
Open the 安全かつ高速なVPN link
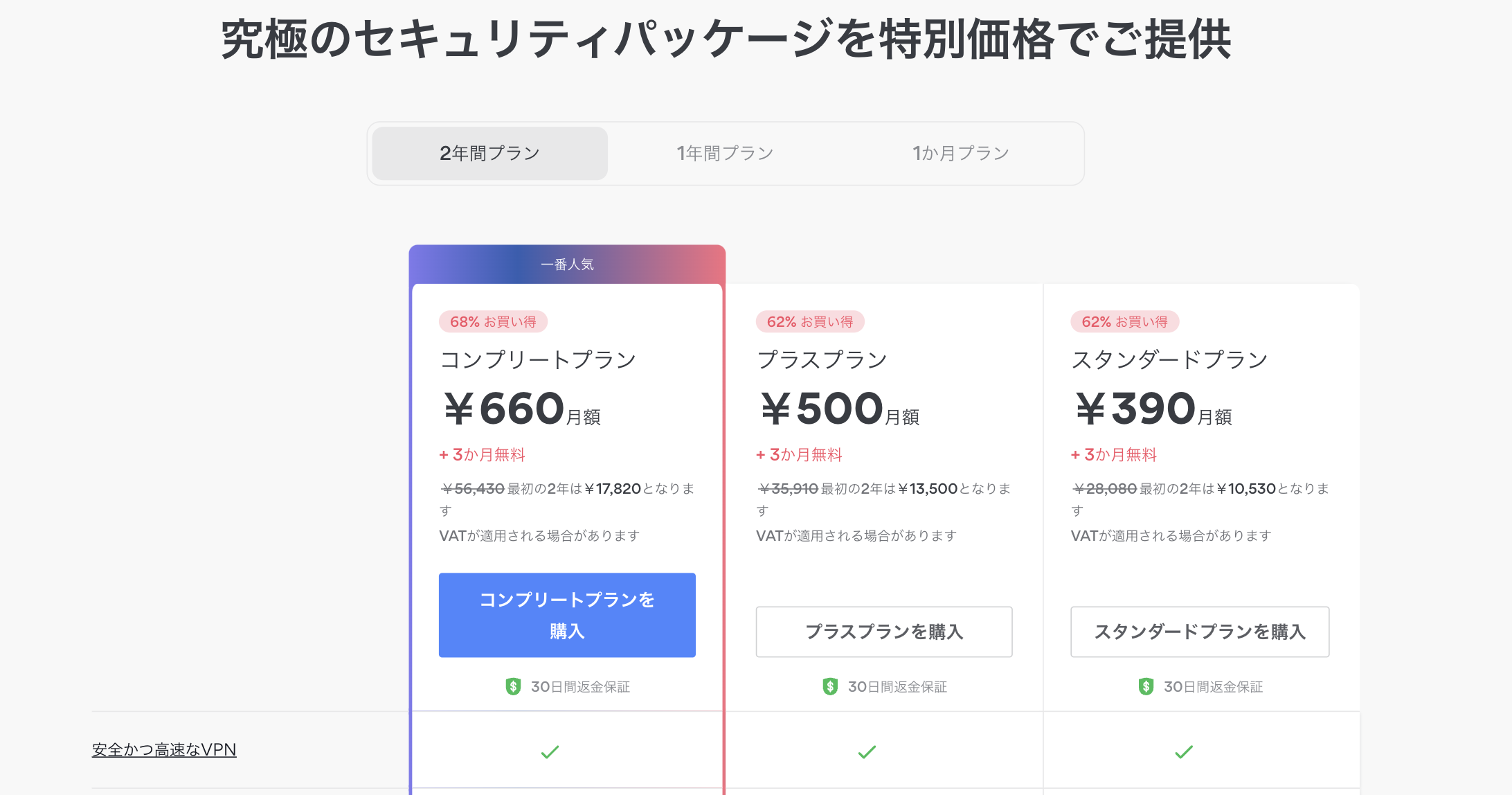pos(164,750)
